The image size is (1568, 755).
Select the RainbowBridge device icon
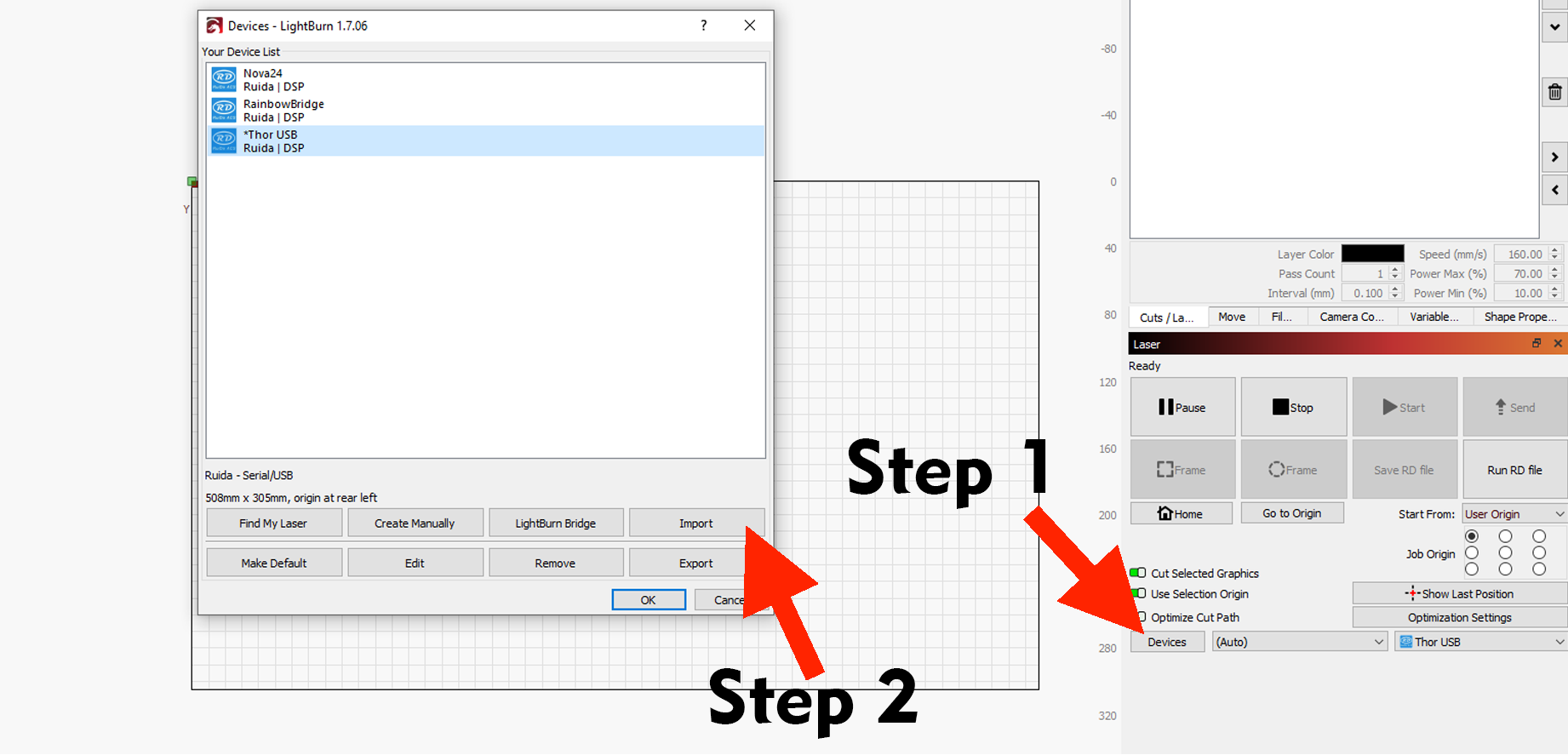coord(224,111)
